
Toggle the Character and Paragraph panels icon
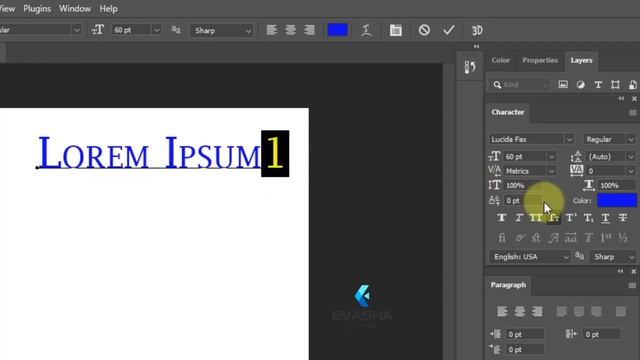point(396,30)
